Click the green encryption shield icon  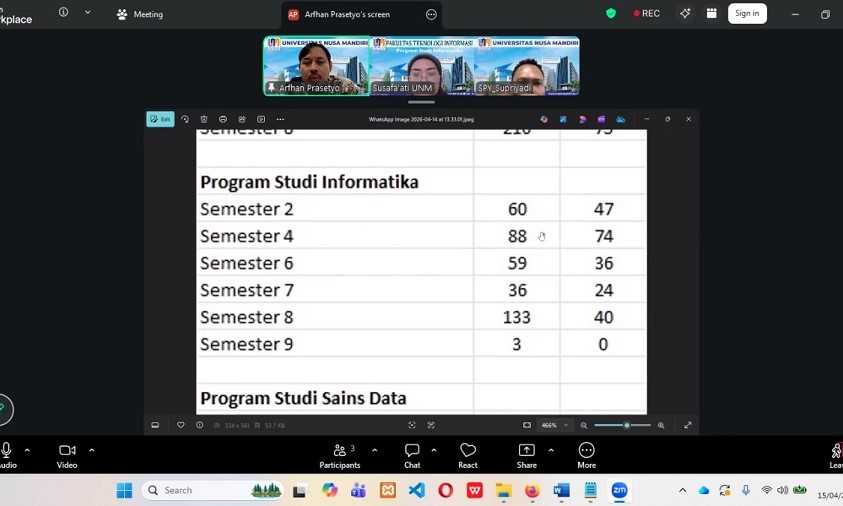(611, 14)
